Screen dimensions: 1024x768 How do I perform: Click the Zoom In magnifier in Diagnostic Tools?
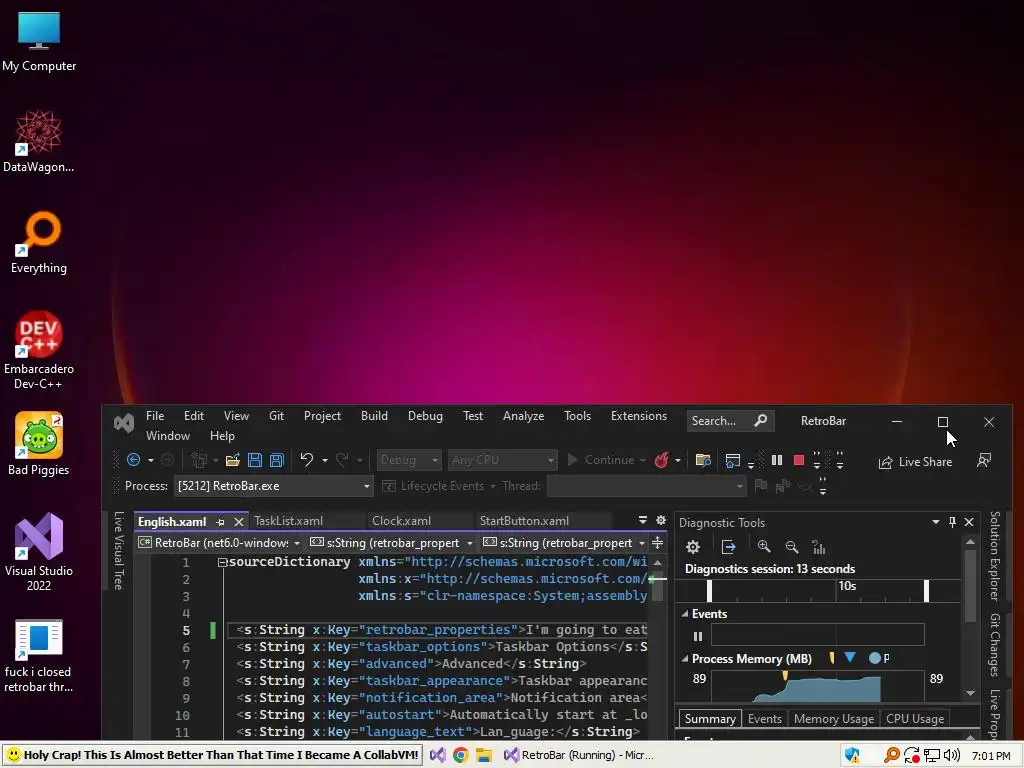(763, 547)
